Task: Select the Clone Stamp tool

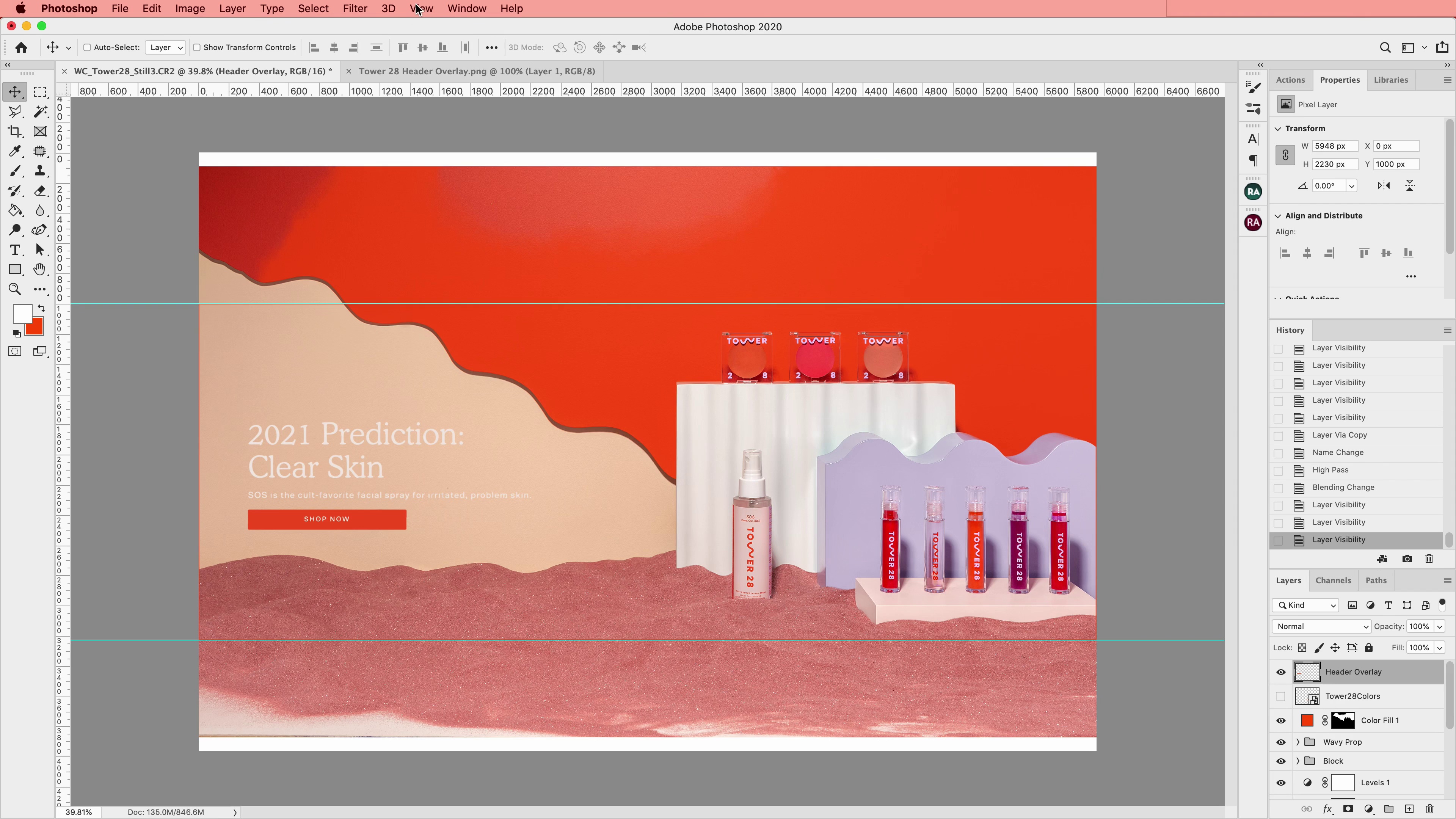Action: tap(40, 171)
